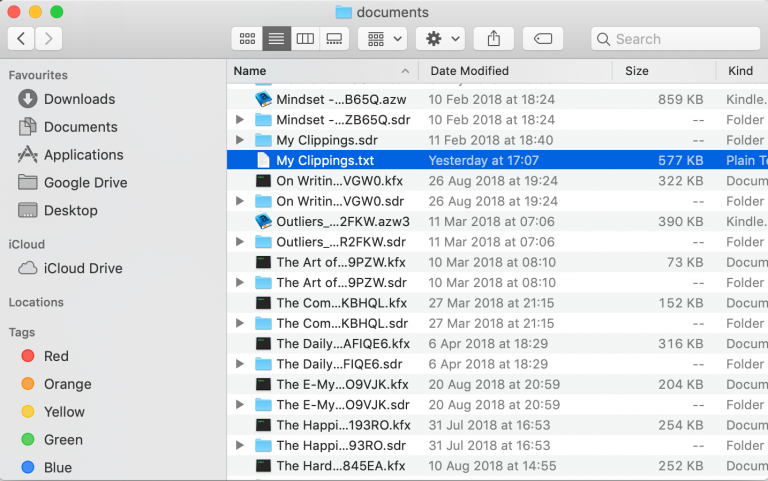Expand the Outliers_...R2FKW.sdr folder
768x481 pixels.
coord(240,241)
